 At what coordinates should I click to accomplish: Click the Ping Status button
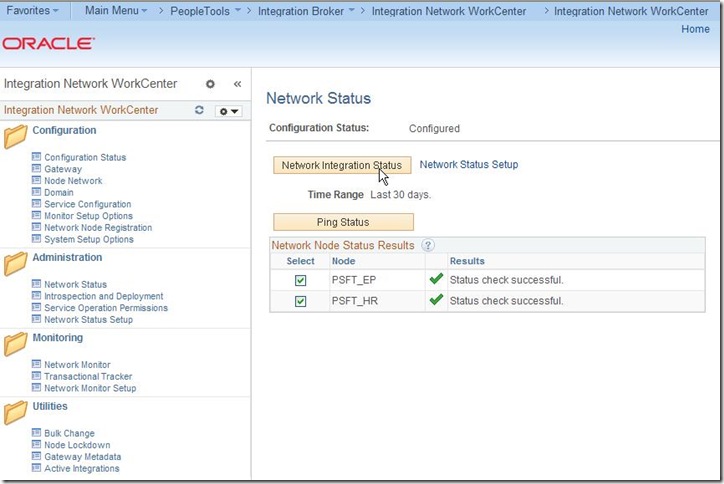point(343,222)
